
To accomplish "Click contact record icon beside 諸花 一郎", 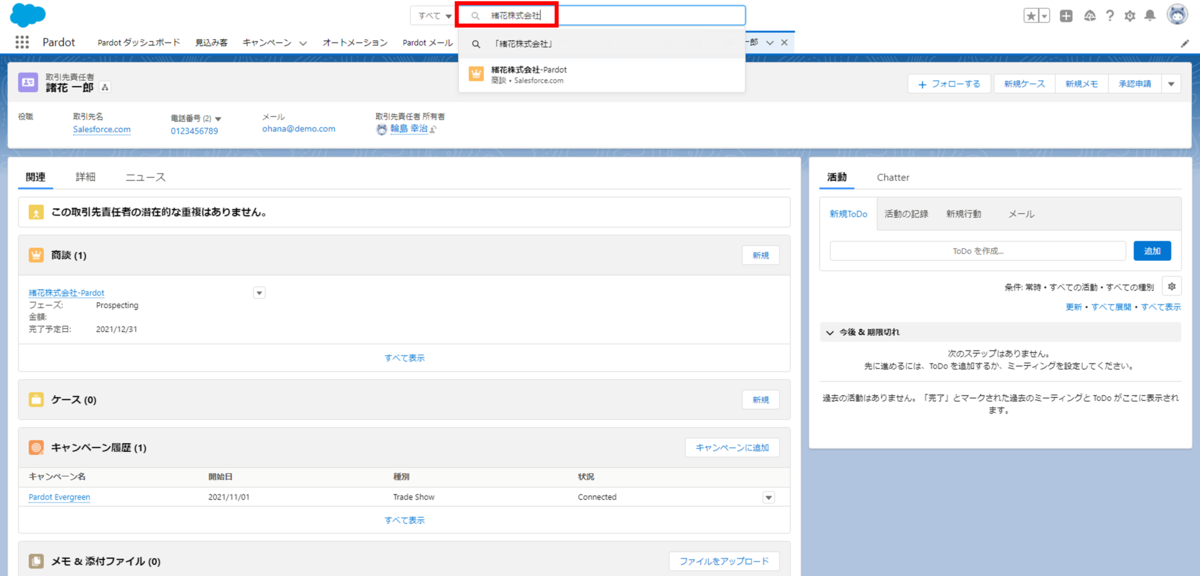I will (28, 82).
